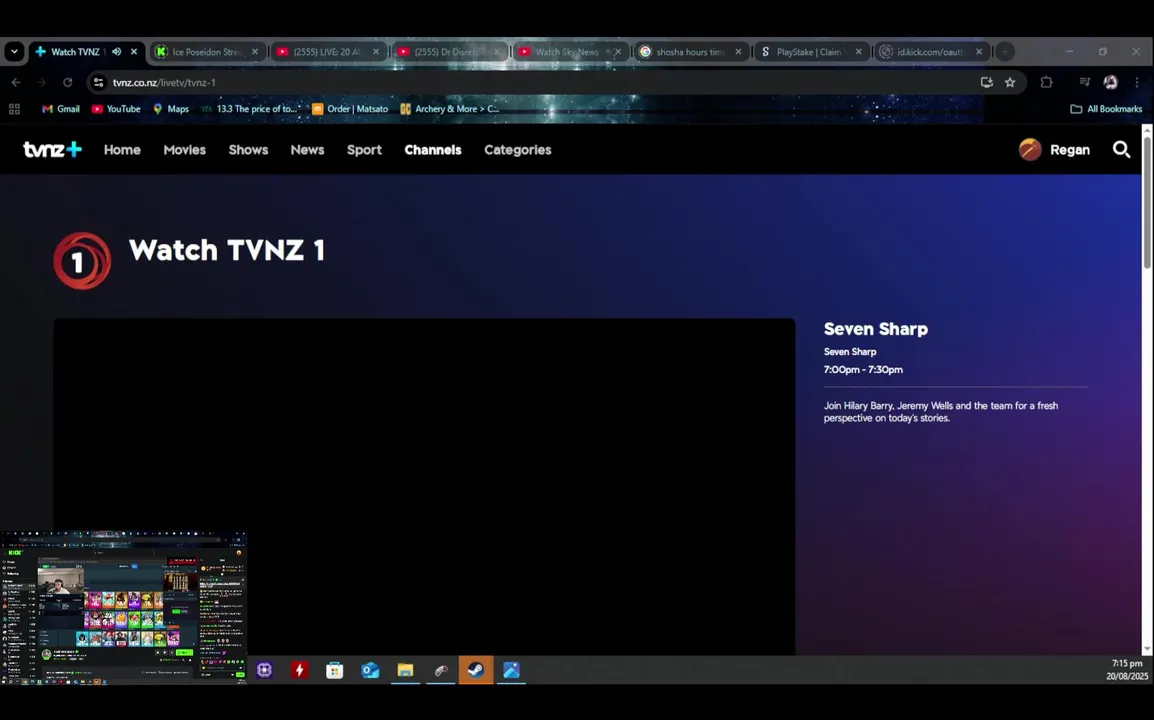1154x720 pixels.
Task: Click the 7:00pm - 7:30pm time text
Action: point(863,370)
